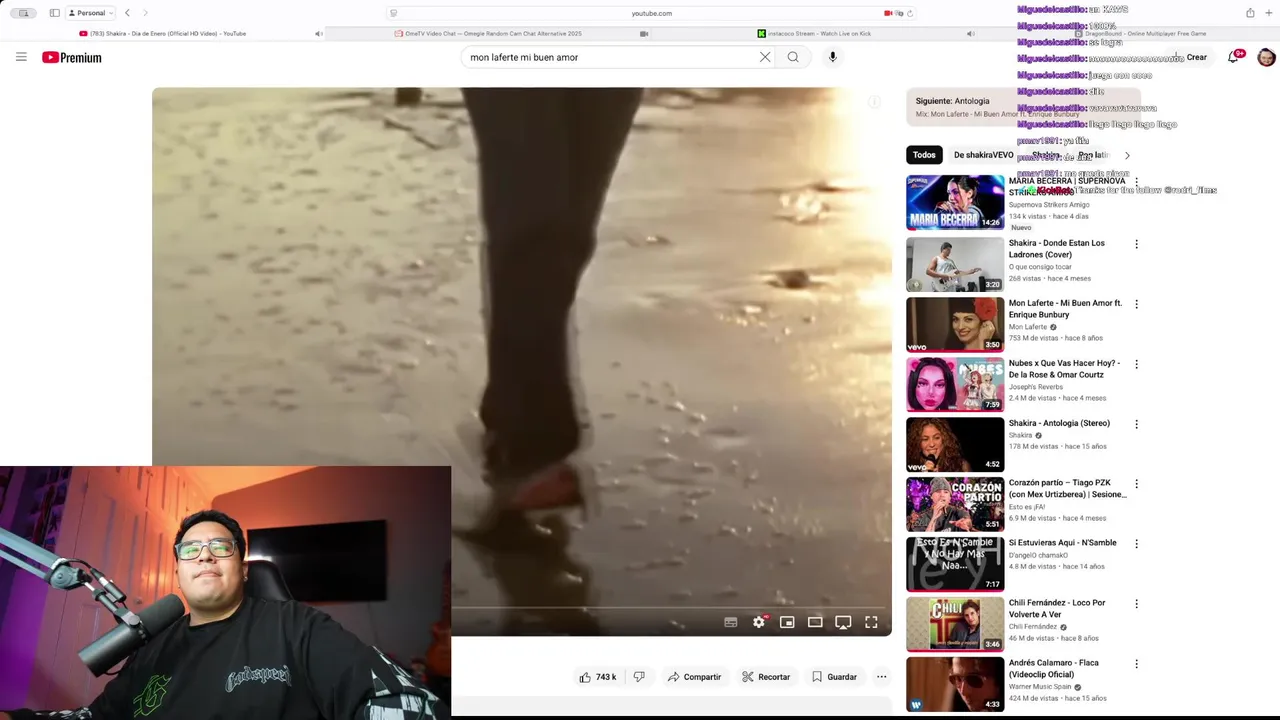Open Maria Becerra Supernova video thumbnail
This screenshot has height=720, width=1280.
pyautogui.click(x=955, y=202)
